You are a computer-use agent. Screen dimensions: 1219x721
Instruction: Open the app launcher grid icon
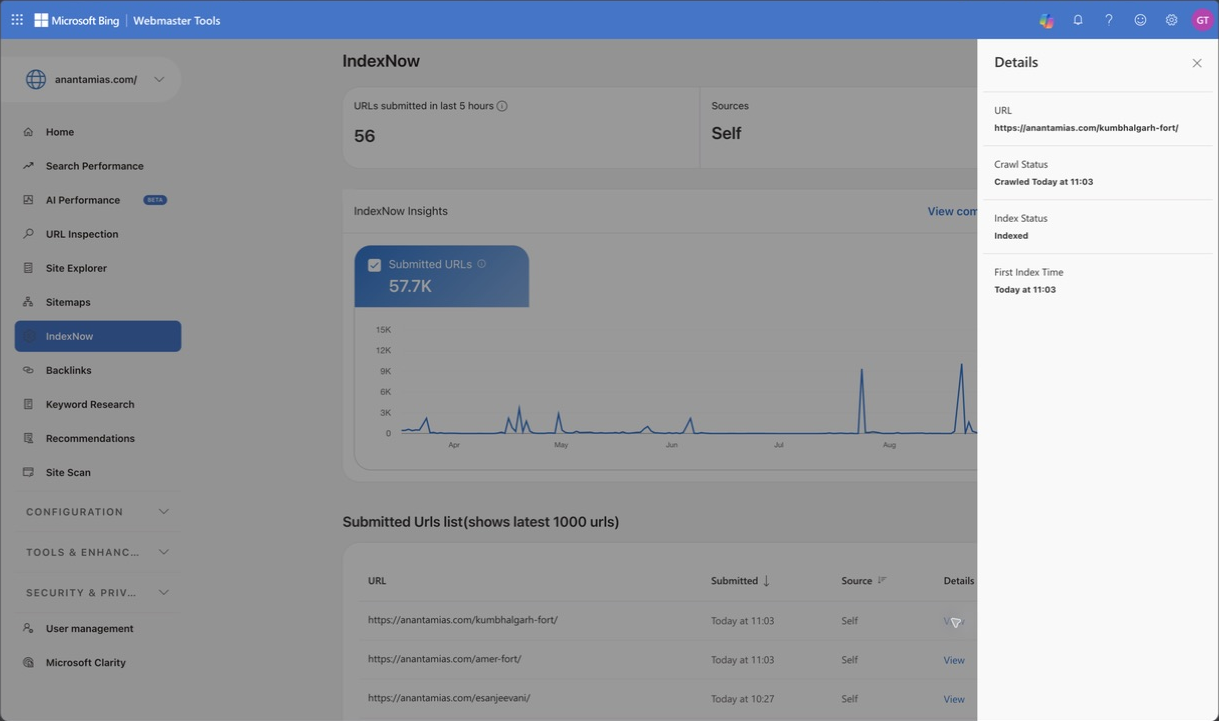(x=17, y=20)
